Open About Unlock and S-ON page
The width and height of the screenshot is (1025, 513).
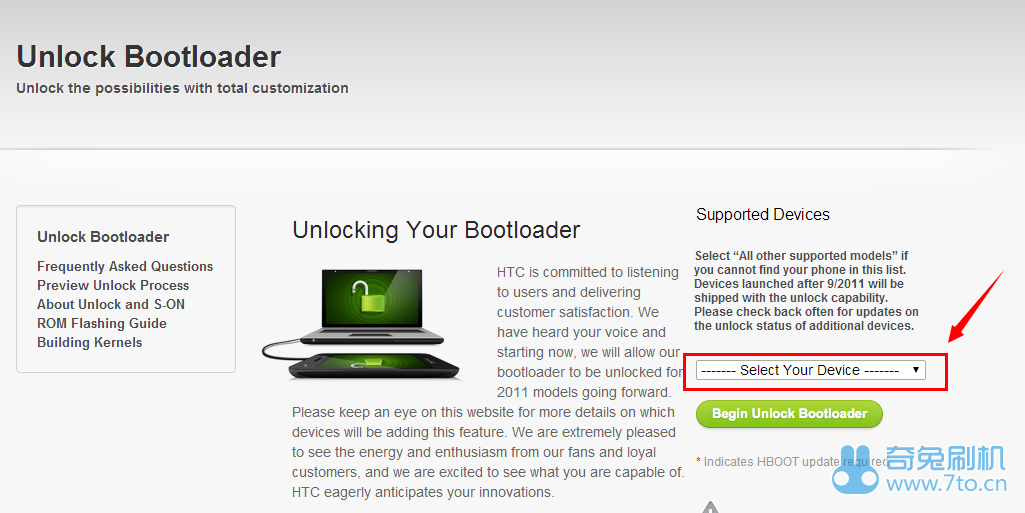[x=111, y=305]
